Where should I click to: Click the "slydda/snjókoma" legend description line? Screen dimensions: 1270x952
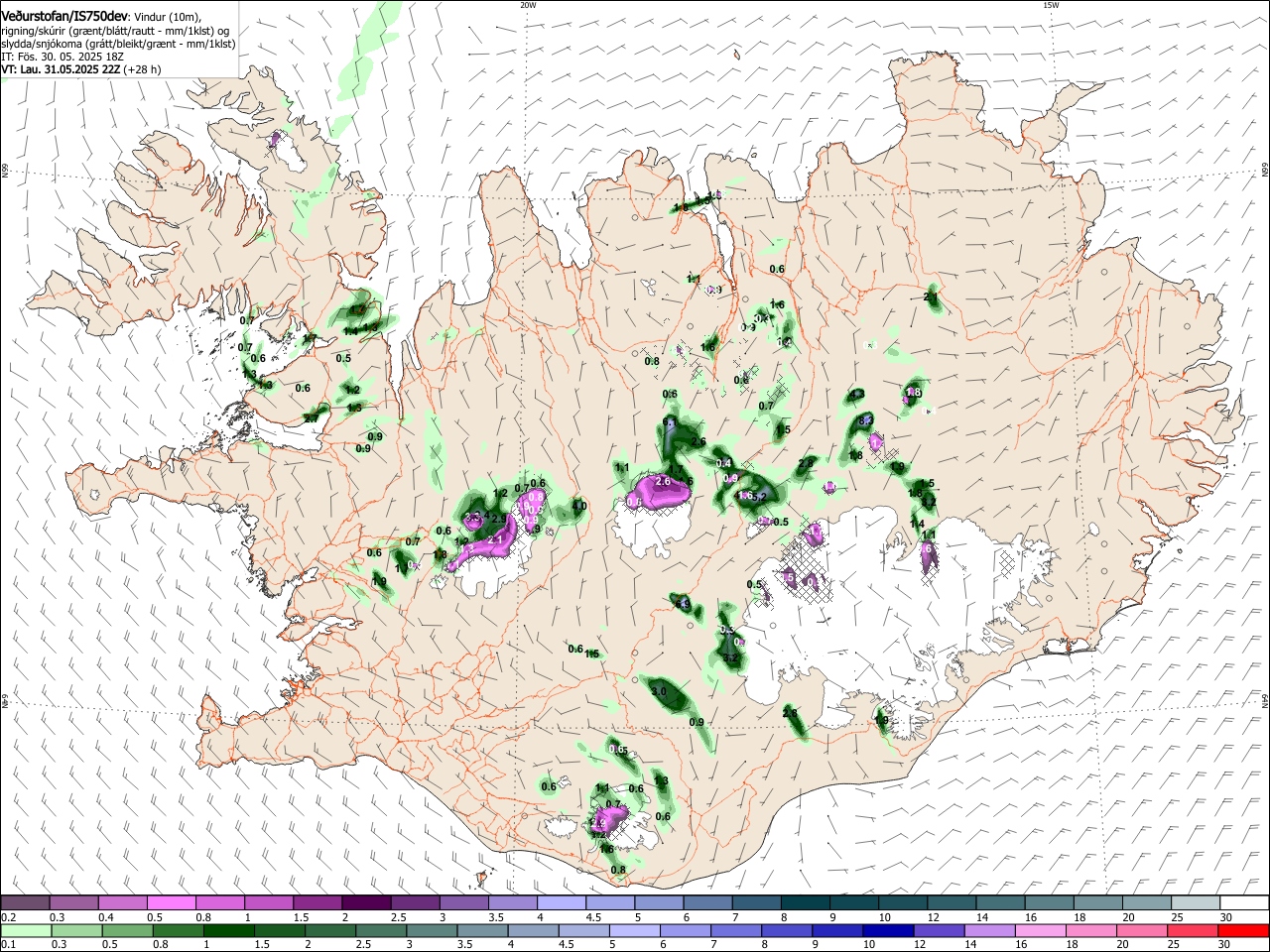click(118, 44)
